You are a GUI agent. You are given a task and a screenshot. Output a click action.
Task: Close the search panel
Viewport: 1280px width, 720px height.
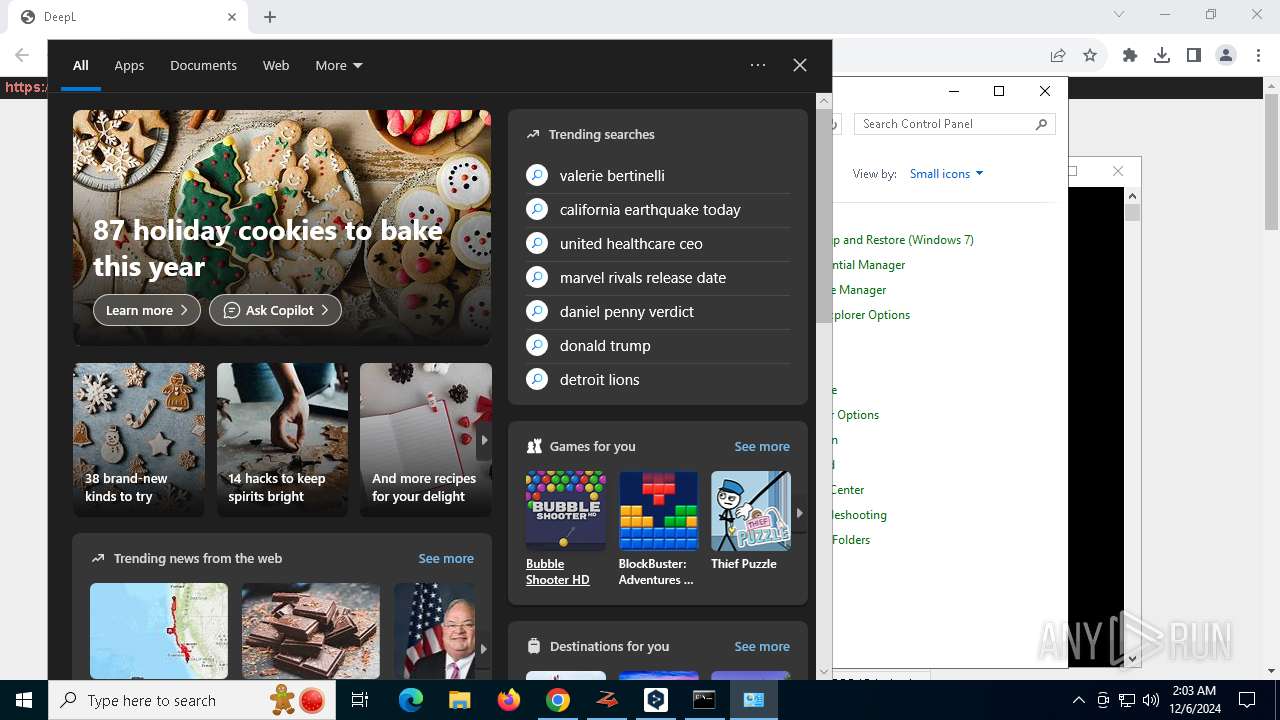800,65
